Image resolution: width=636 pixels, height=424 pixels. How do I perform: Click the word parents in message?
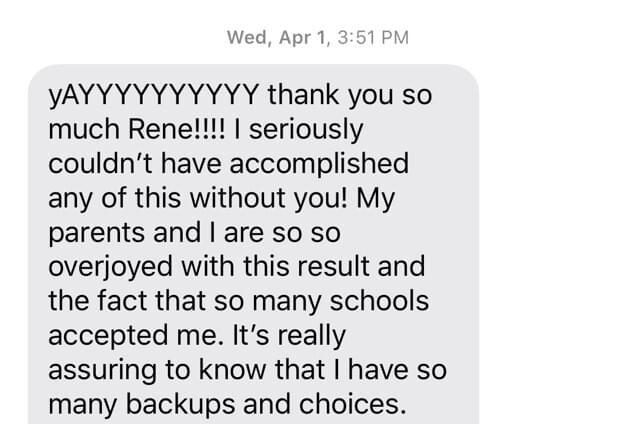[x=97, y=234]
